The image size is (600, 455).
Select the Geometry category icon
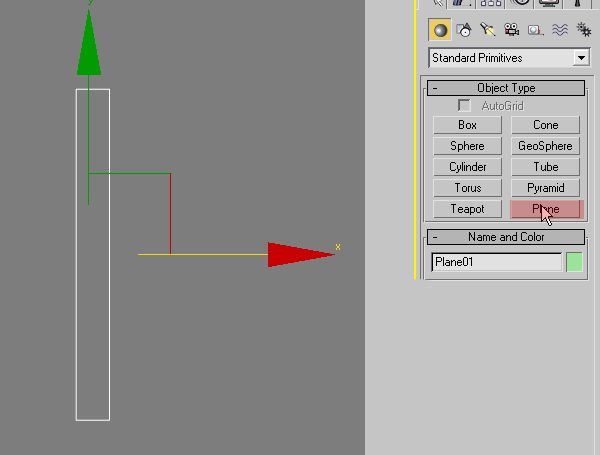click(439, 30)
